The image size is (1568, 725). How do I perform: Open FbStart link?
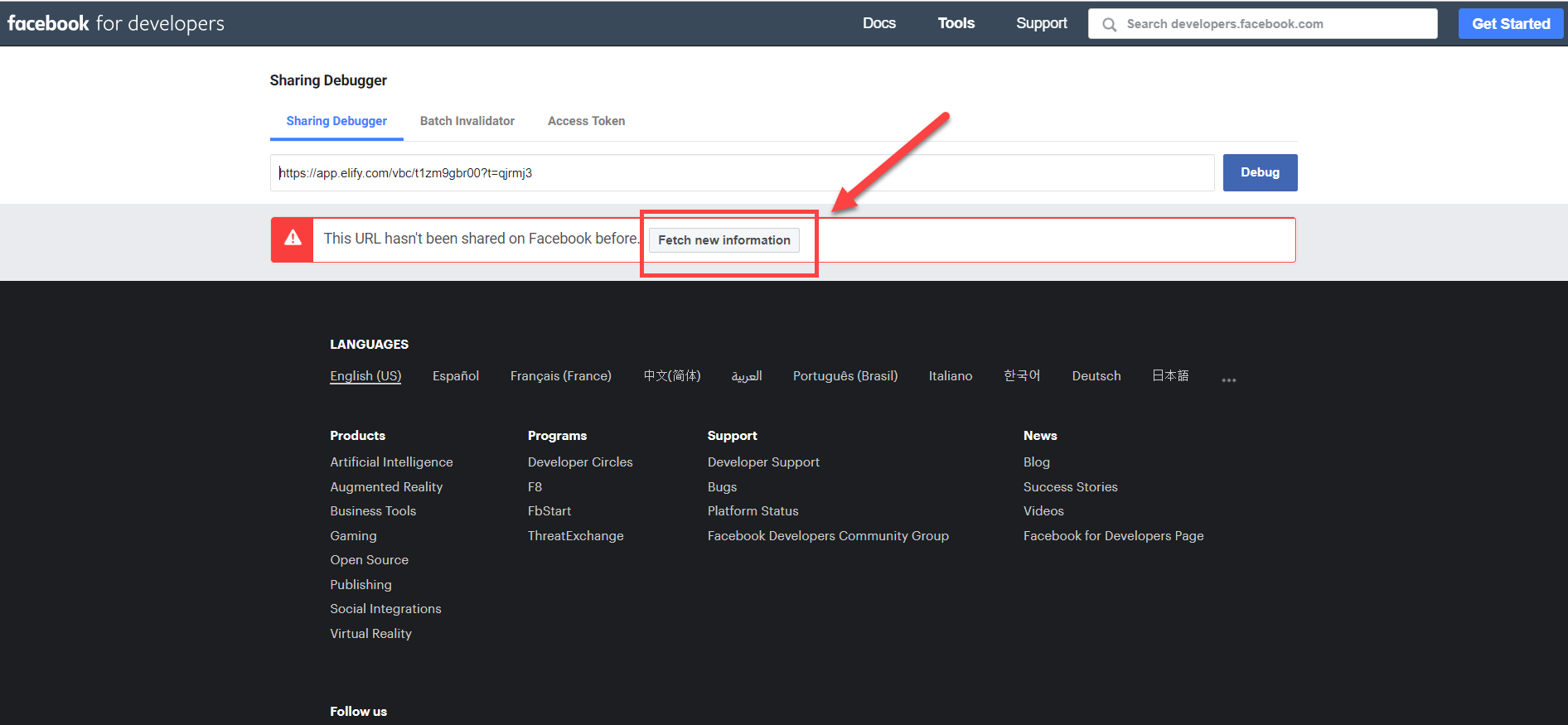(549, 511)
